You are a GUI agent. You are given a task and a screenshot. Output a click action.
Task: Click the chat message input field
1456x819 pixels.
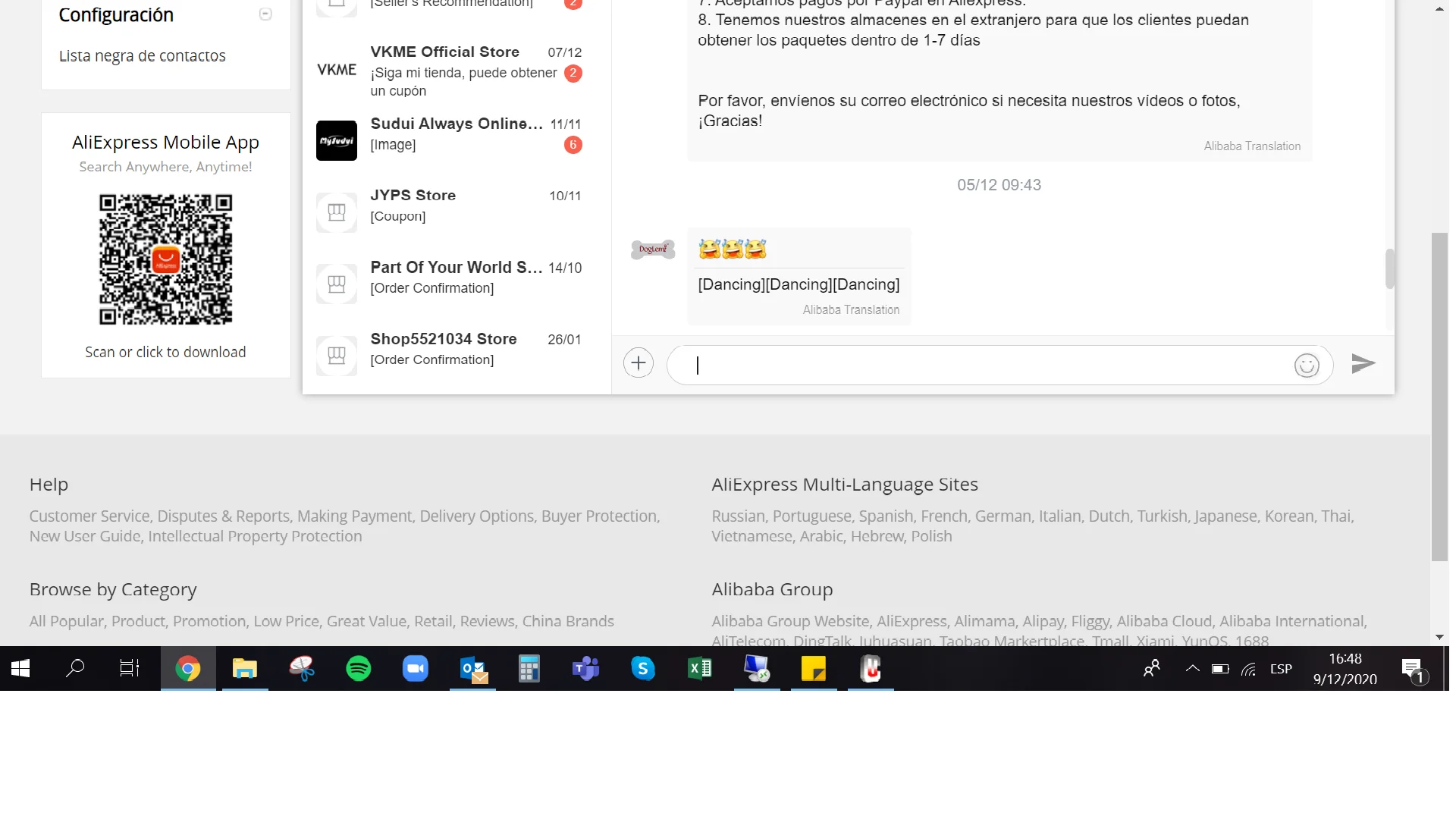pos(986,366)
